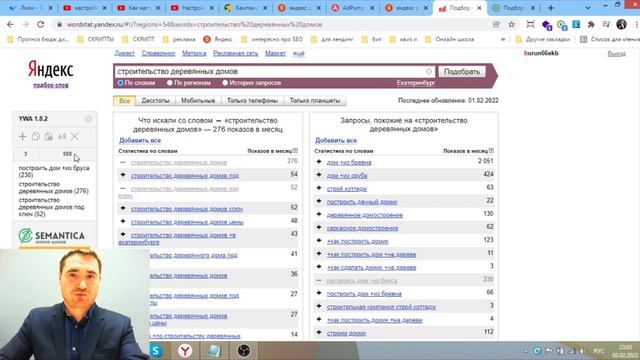640x360 pixels.
Task: Open 'Метрика' top menu link
Action: point(194,53)
